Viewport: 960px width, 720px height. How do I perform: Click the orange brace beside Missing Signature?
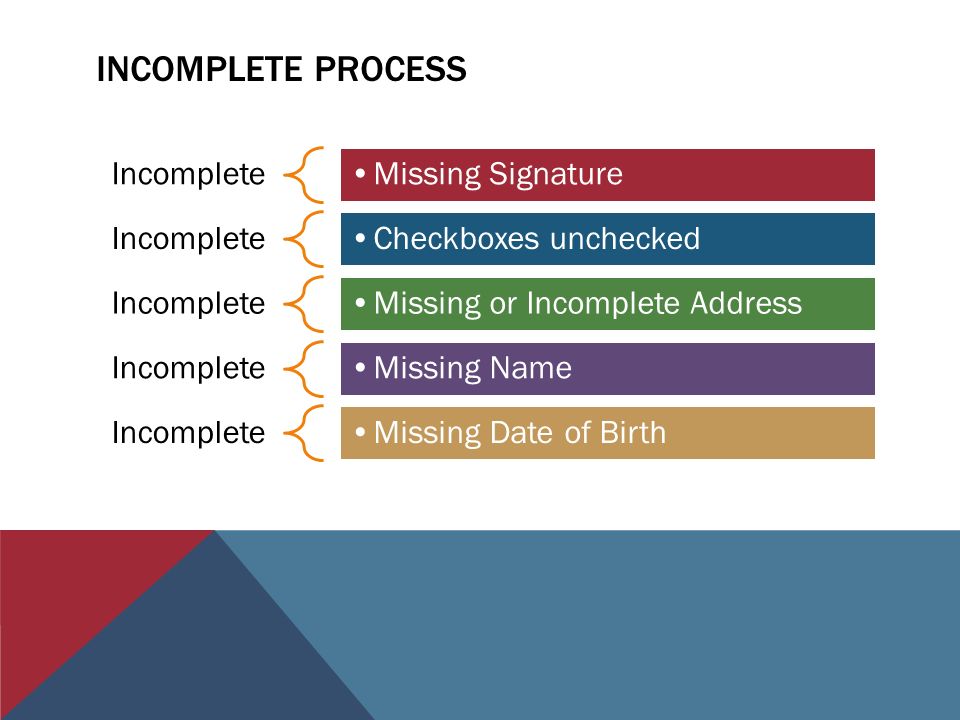(304, 174)
